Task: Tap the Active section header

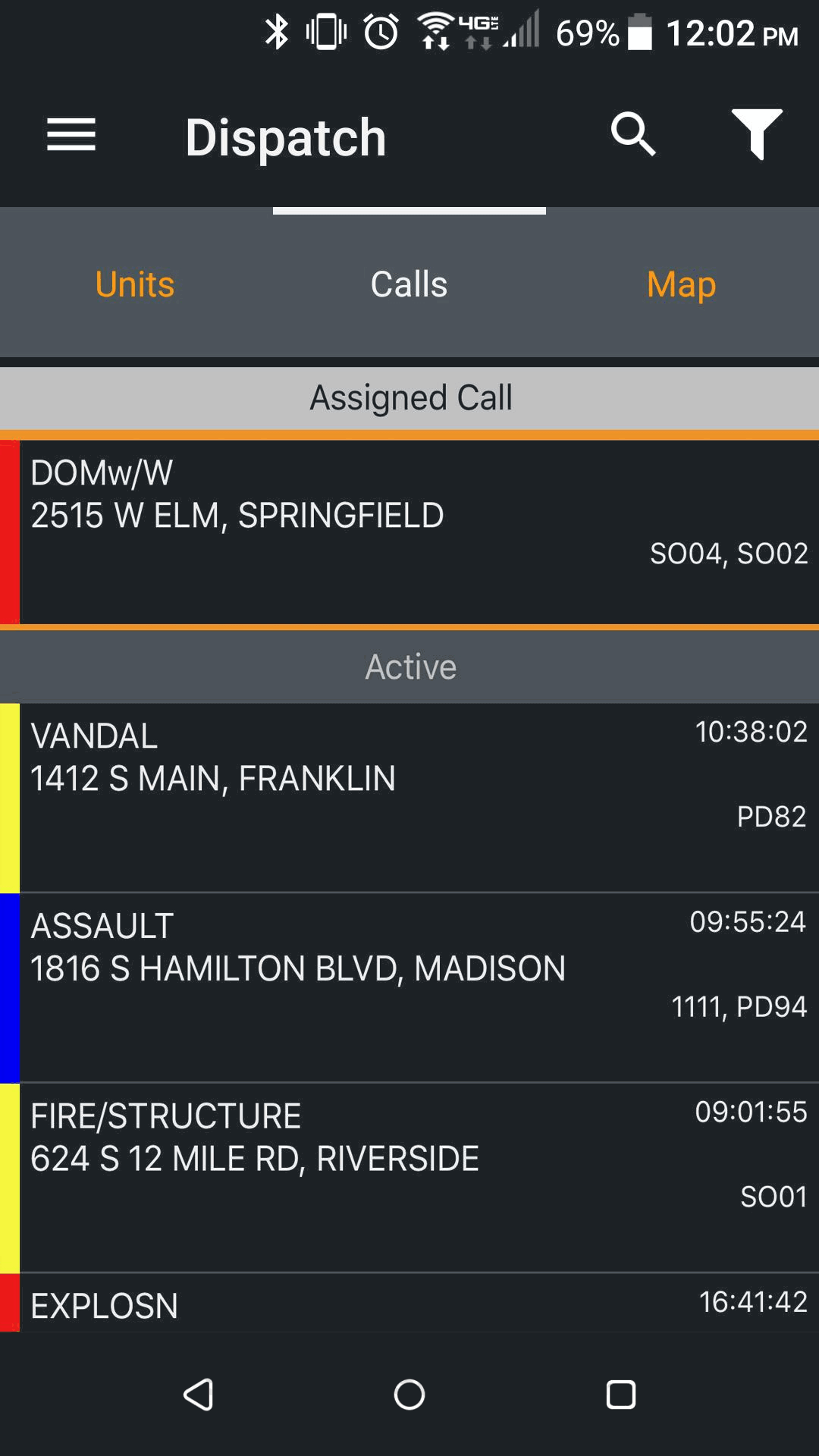Action: [x=409, y=667]
